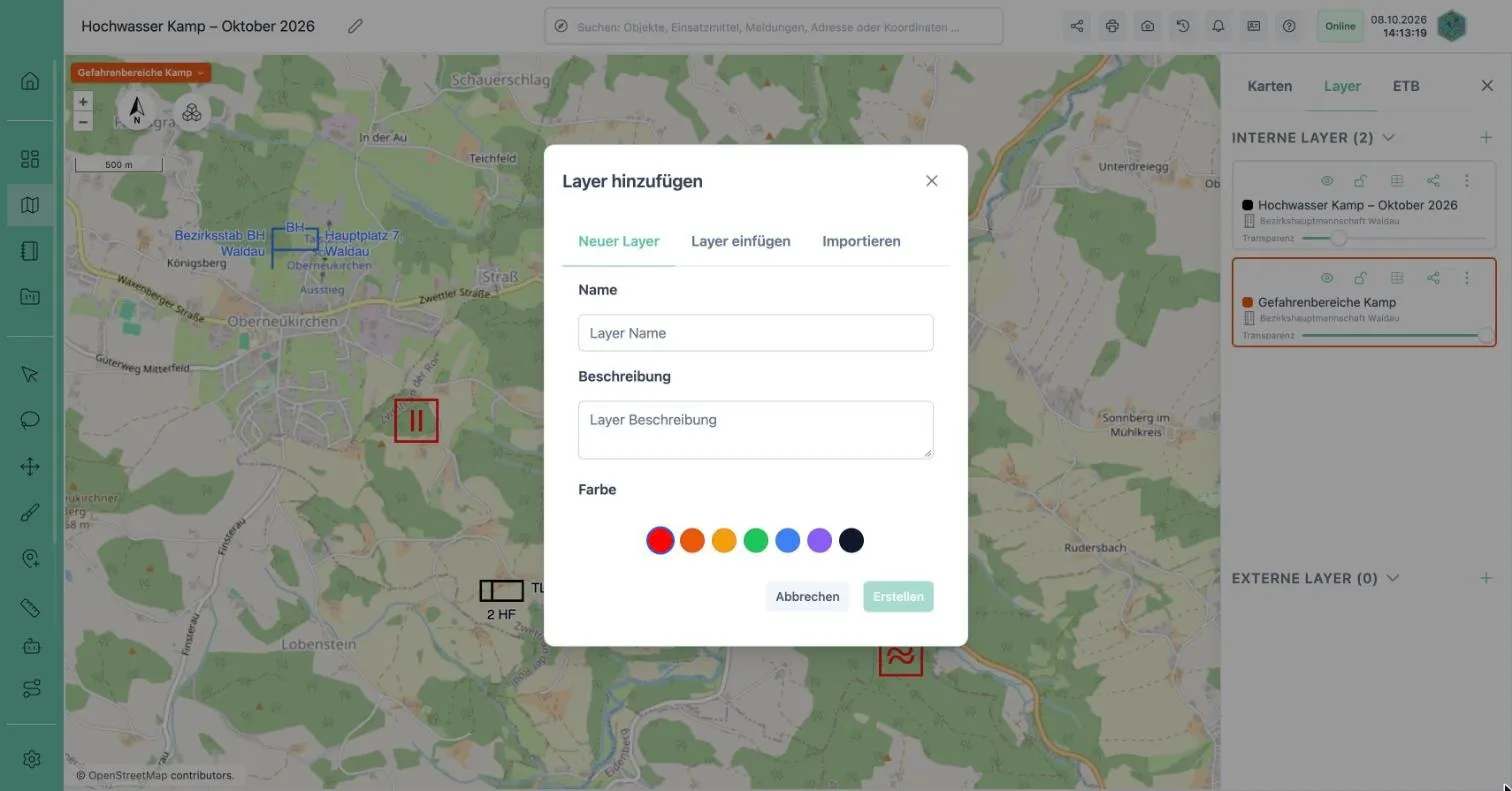The height and width of the screenshot is (791, 1512).
Task: Select the four-arrow move tool
Action: point(30,466)
